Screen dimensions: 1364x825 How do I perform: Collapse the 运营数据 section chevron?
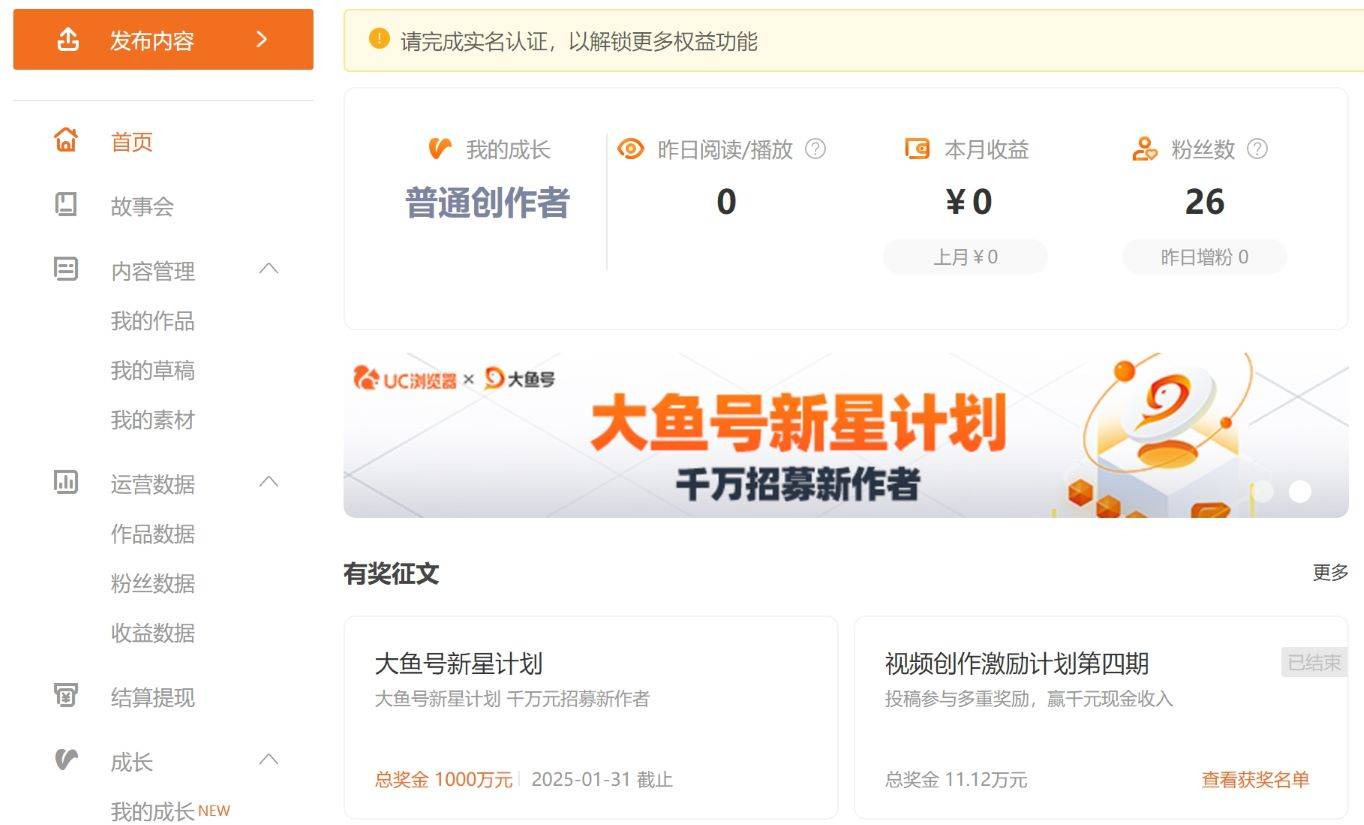268,481
